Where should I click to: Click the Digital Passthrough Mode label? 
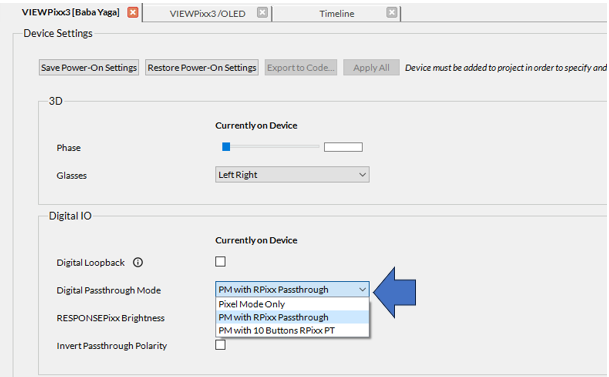[x=109, y=290]
